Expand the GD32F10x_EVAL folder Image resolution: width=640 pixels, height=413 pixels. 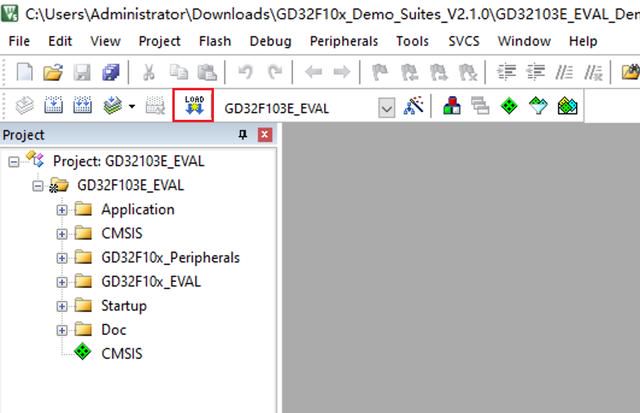click(62, 282)
